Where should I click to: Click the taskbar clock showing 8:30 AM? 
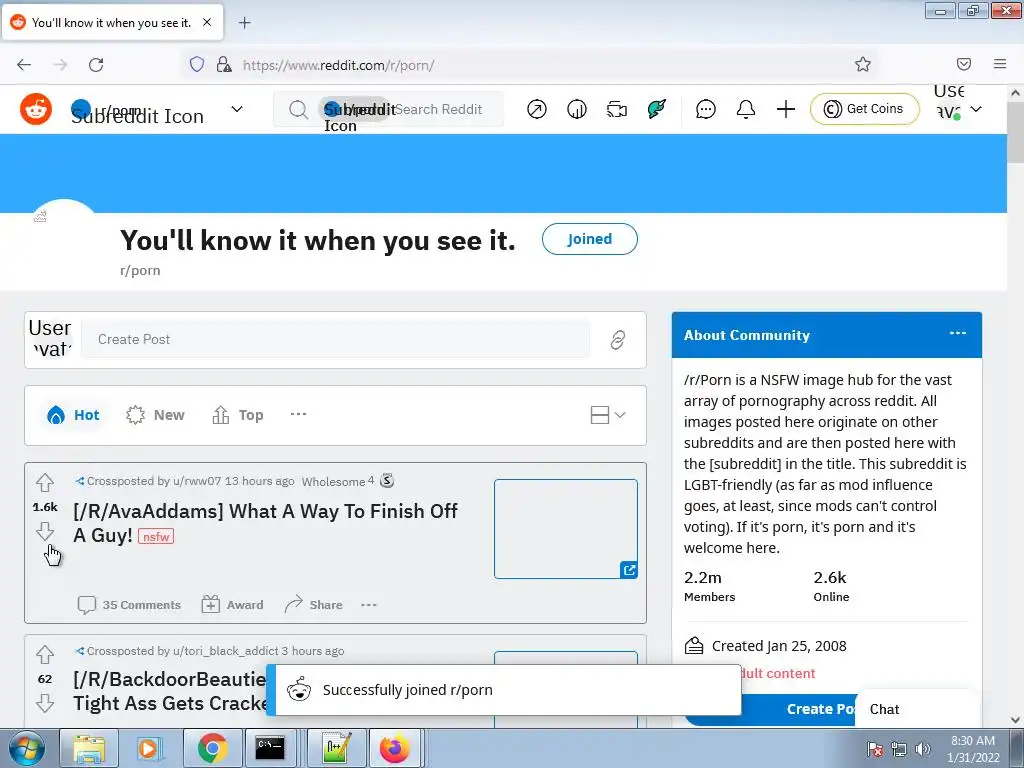pos(973,748)
